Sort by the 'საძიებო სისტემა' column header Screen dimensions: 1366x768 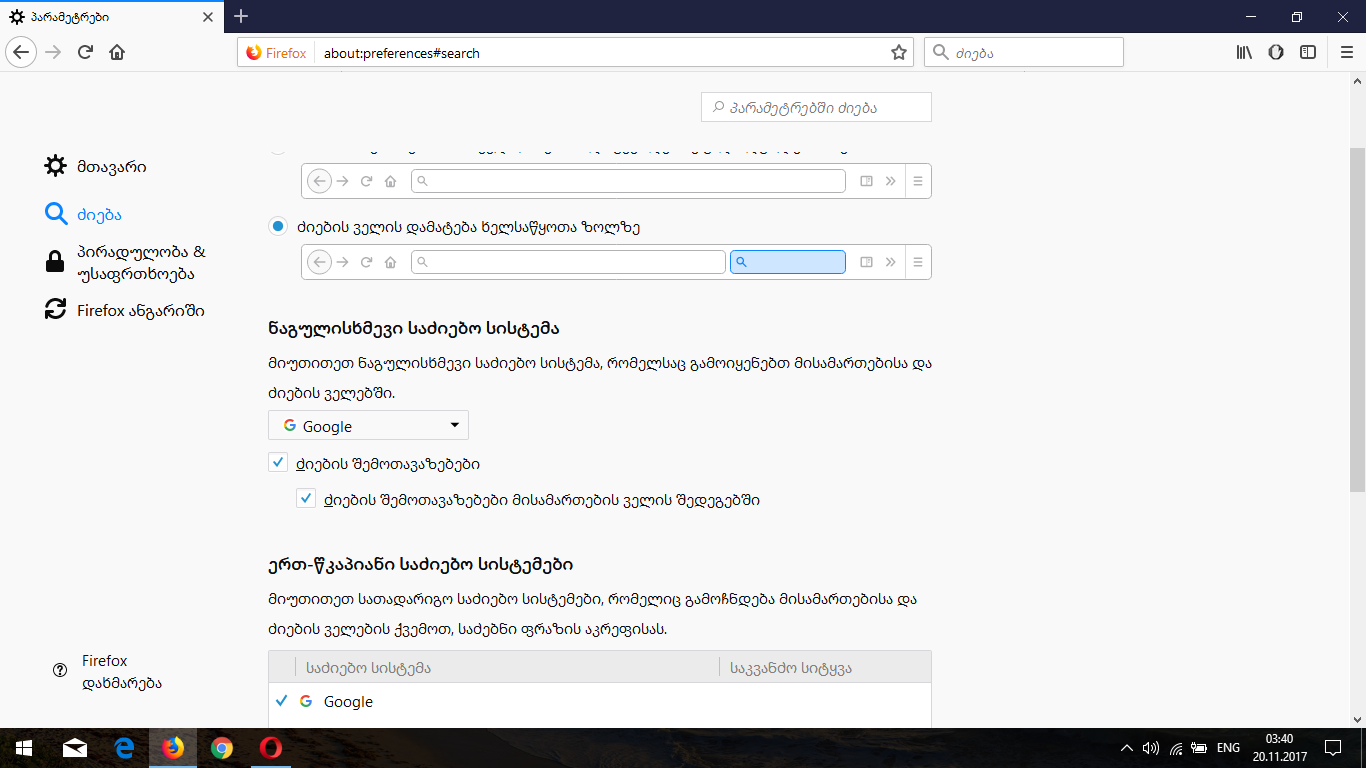tap(507, 667)
